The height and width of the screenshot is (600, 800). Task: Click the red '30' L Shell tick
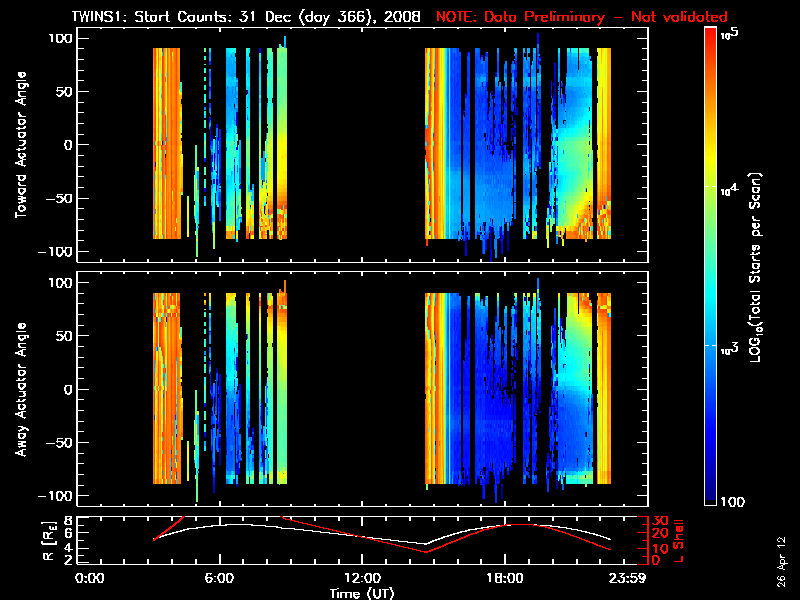tap(660, 521)
